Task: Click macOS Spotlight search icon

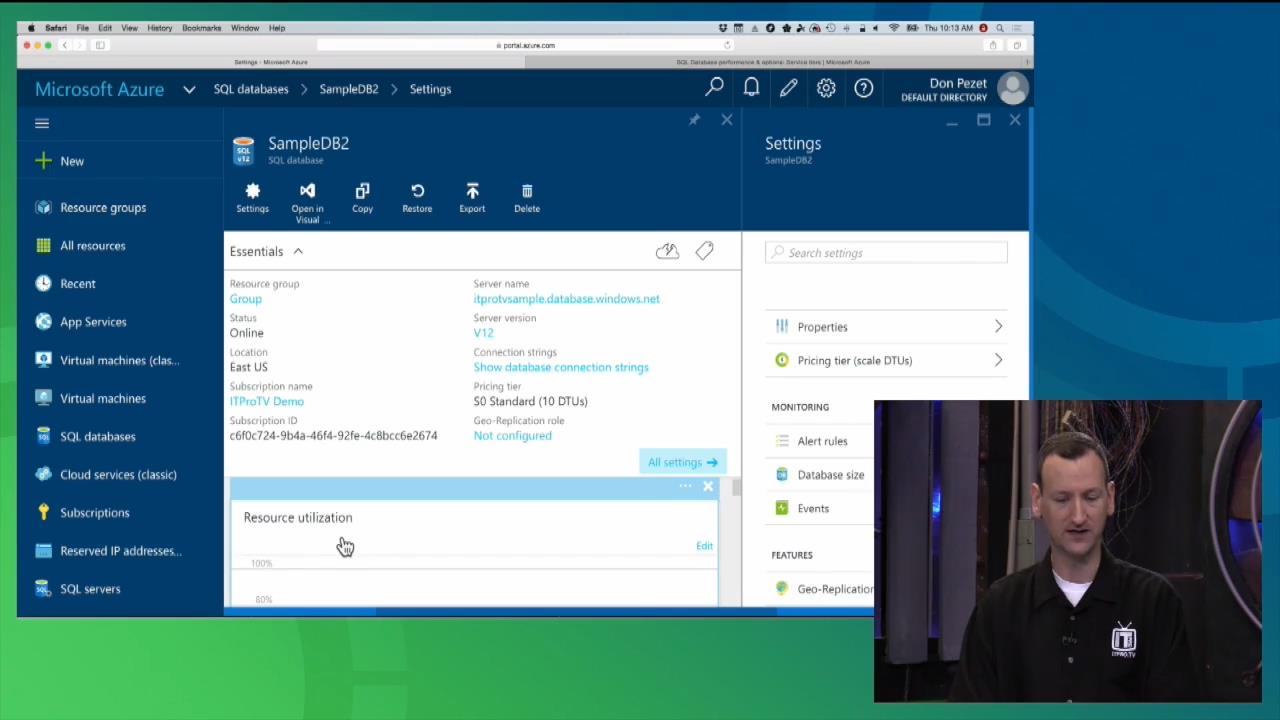Action: tap(999, 28)
